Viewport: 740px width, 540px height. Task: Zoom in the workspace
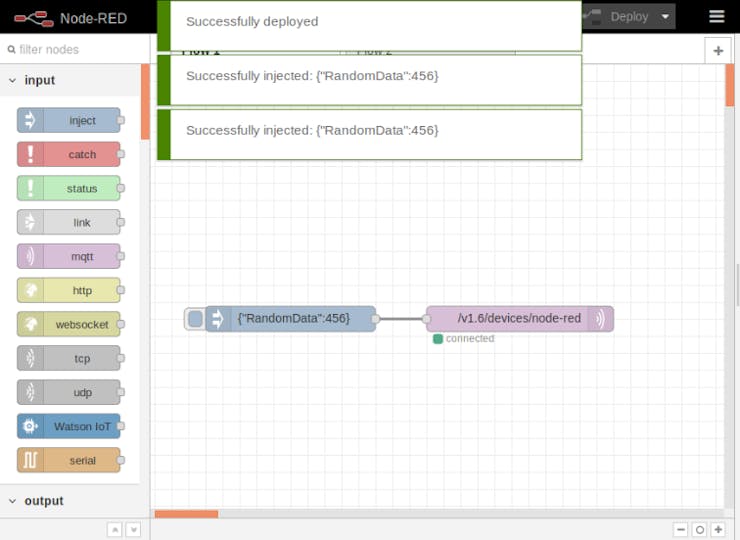(x=718, y=530)
